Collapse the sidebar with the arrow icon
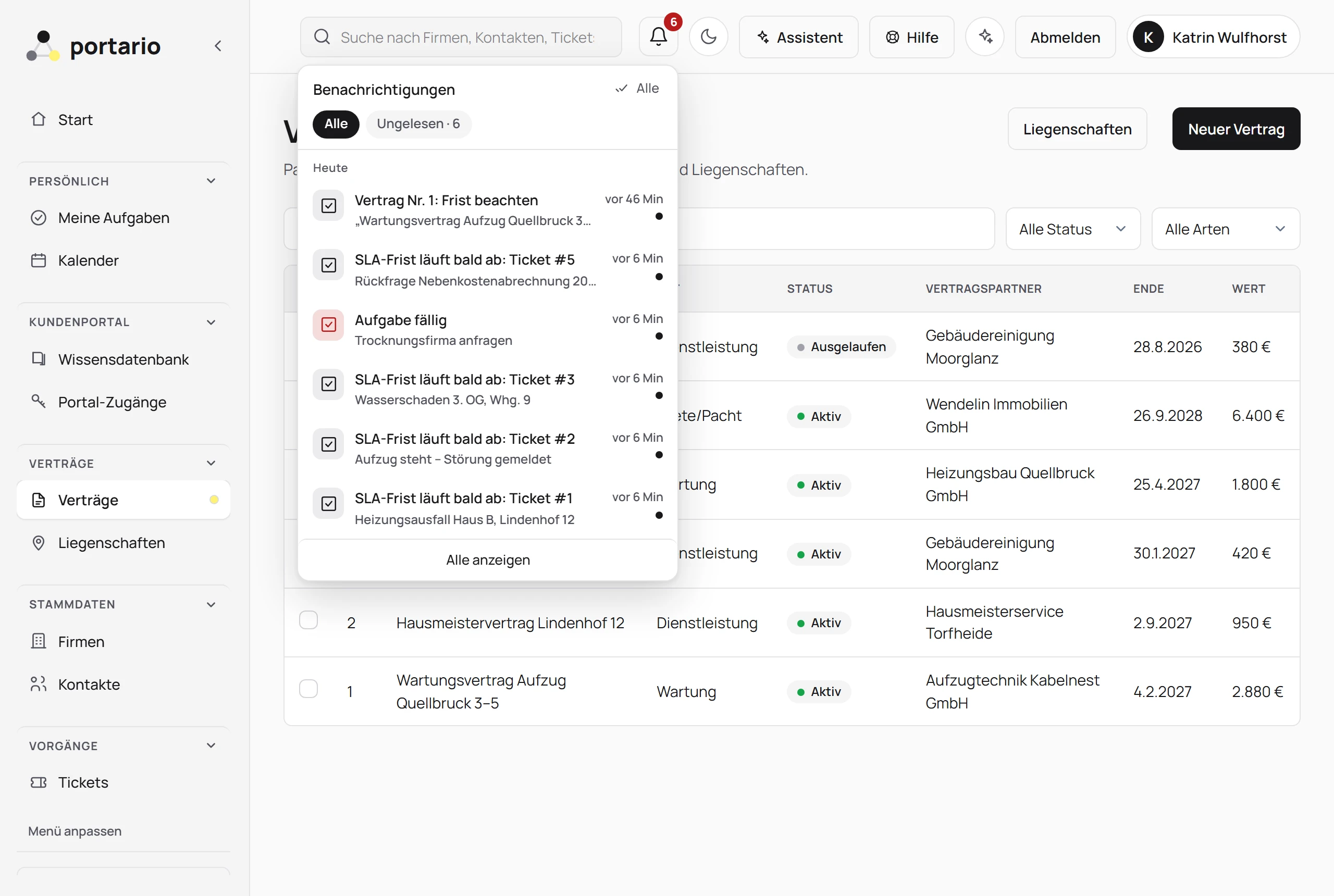This screenshot has width=1334, height=896. click(218, 46)
